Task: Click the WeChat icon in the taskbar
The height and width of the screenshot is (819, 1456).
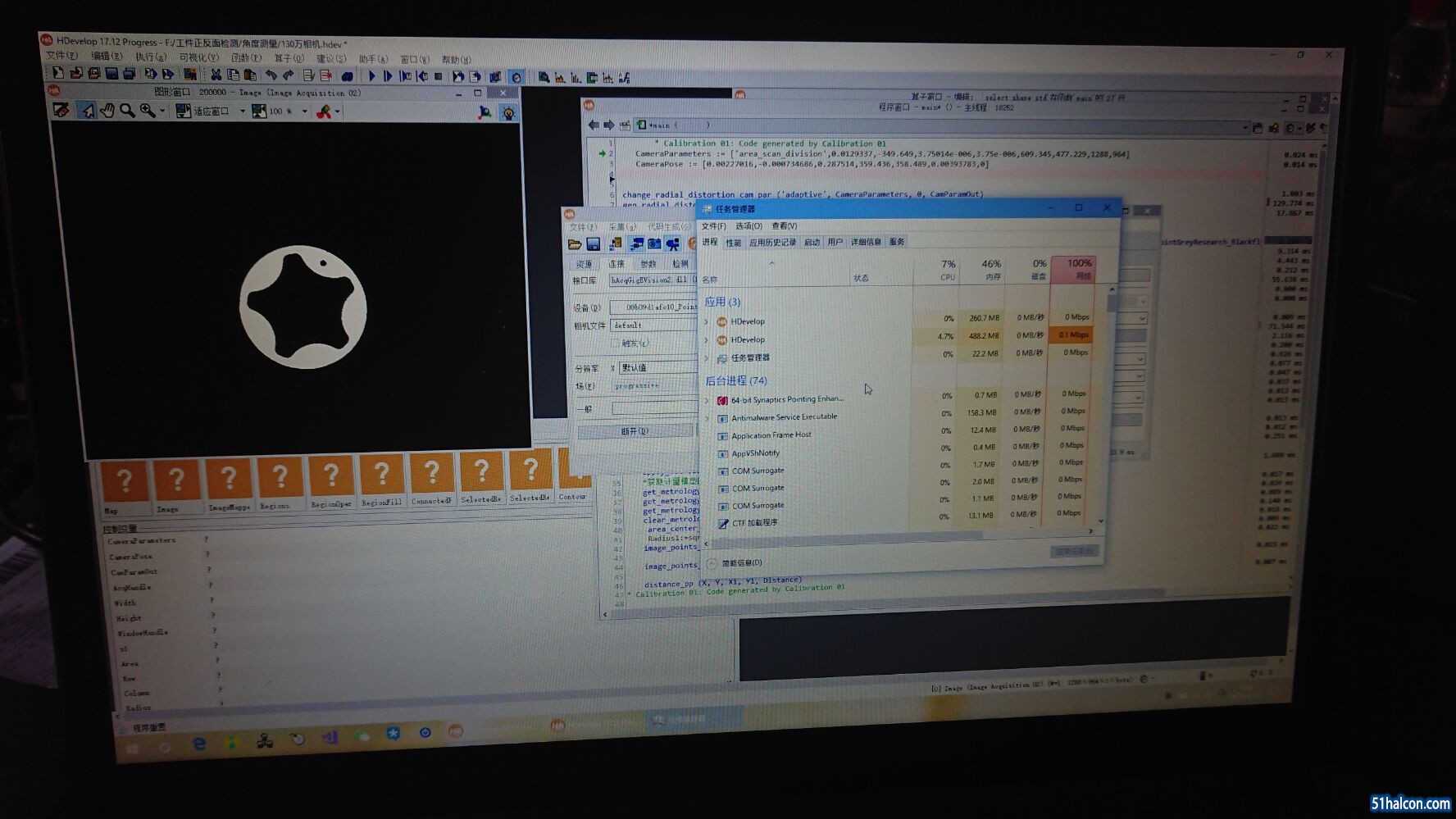Action: tap(362, 736)
